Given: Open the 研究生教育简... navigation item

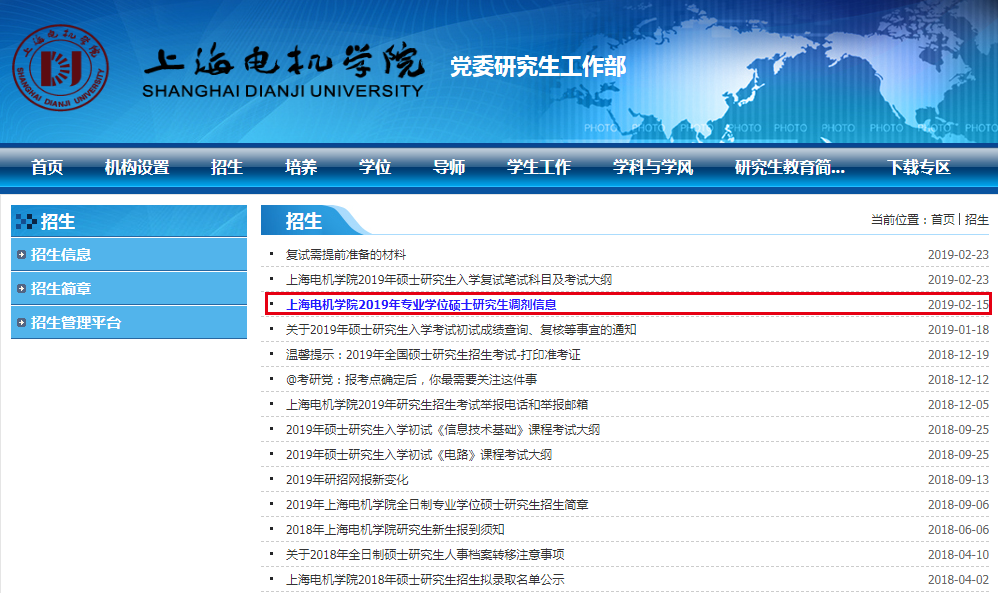Looking at the screenshot, I should (x=789, y=167).
